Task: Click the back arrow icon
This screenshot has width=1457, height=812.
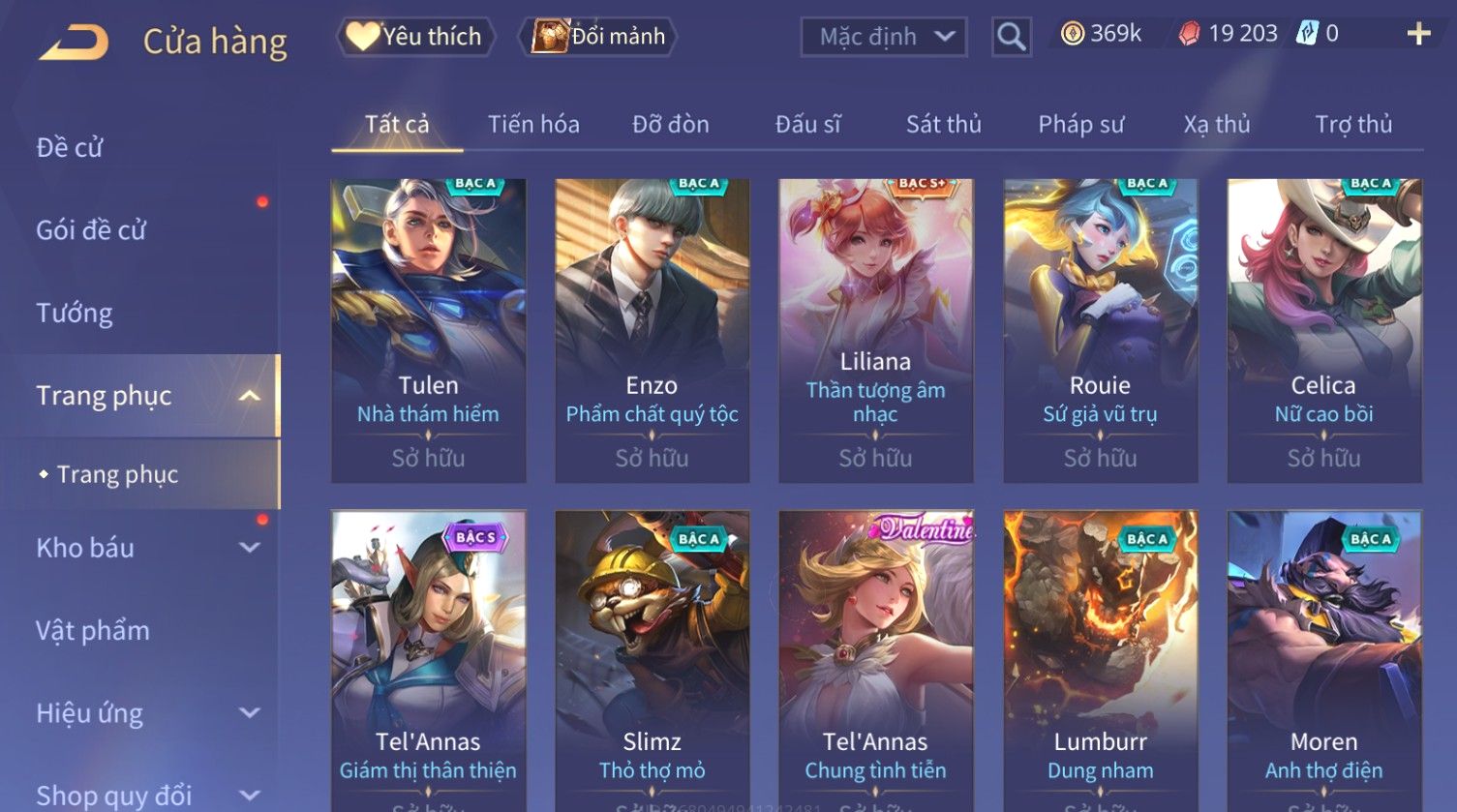Action: tap(74, 42)
